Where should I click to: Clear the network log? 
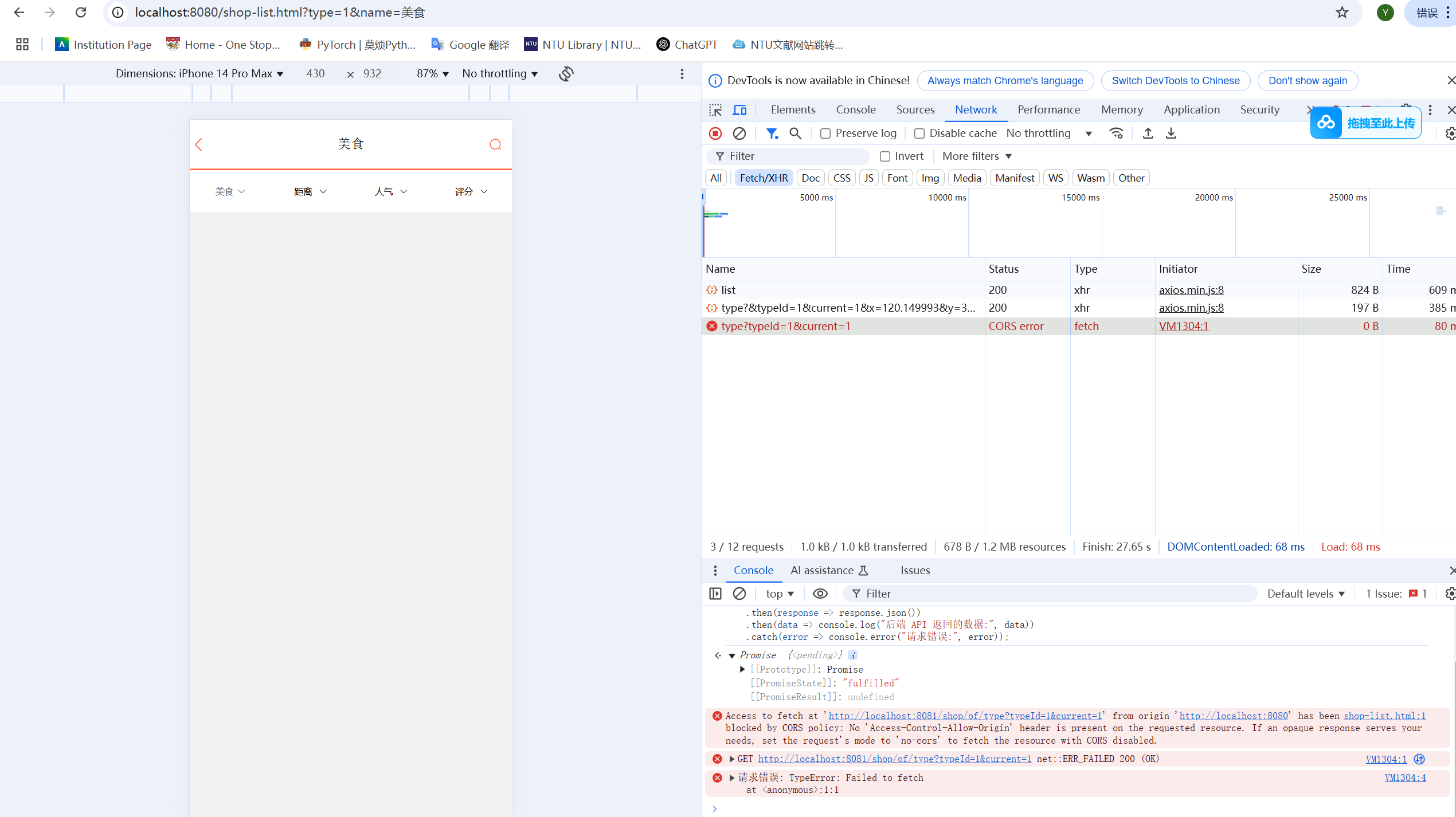(x=739, y=133)
